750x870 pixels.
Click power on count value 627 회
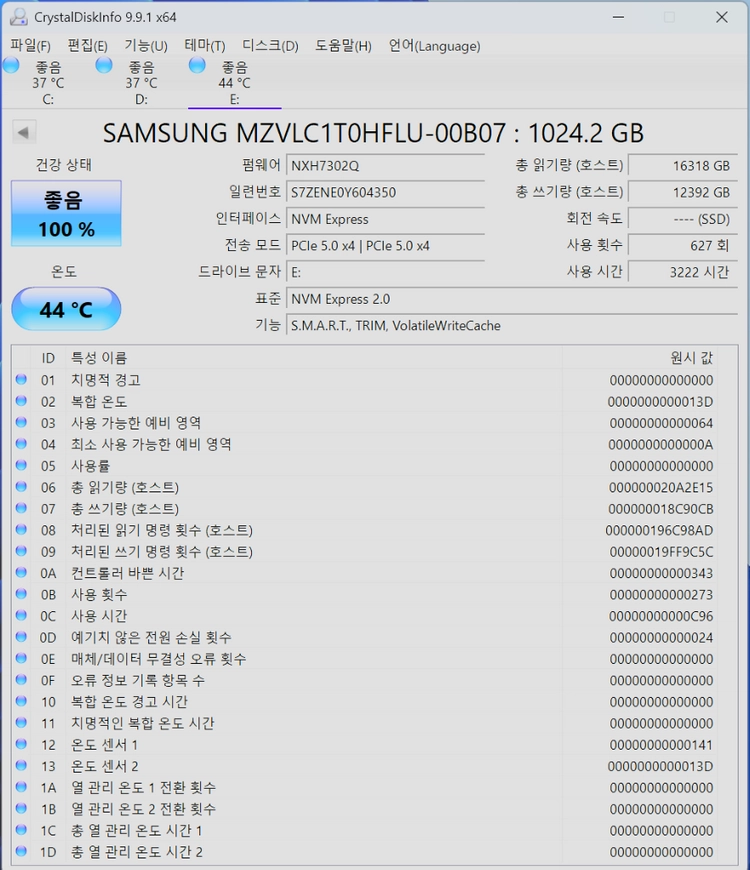click(683, 245)
